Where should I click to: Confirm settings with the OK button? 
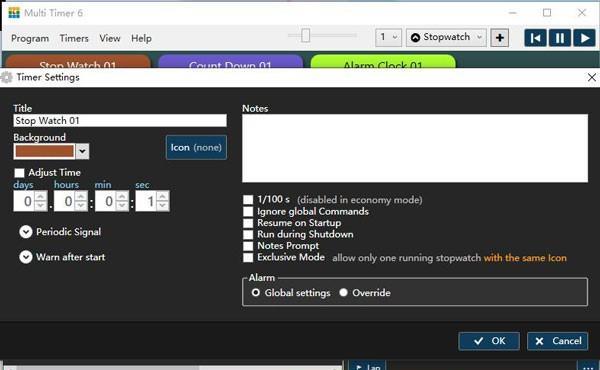489,341
